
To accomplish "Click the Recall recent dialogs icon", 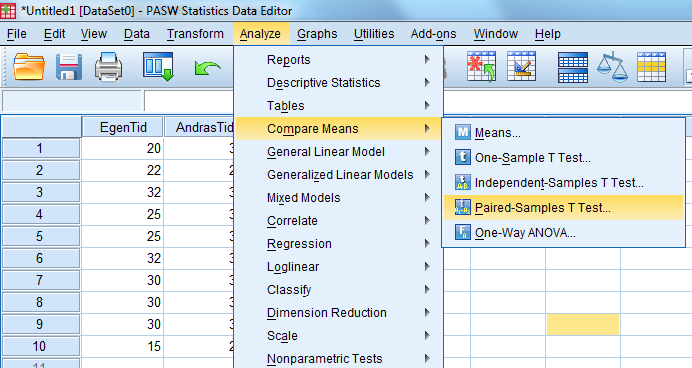I will coord(158,67).
